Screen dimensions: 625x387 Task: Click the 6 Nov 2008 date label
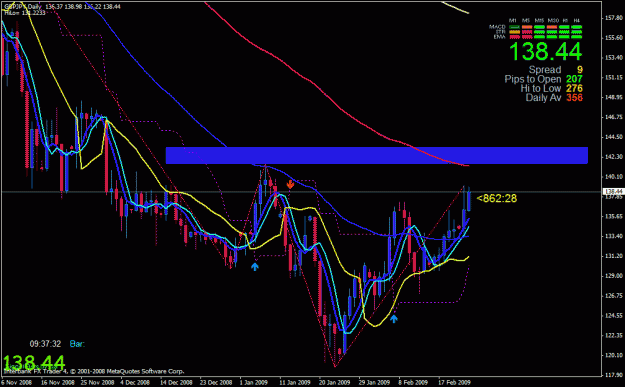click(16, 382)
